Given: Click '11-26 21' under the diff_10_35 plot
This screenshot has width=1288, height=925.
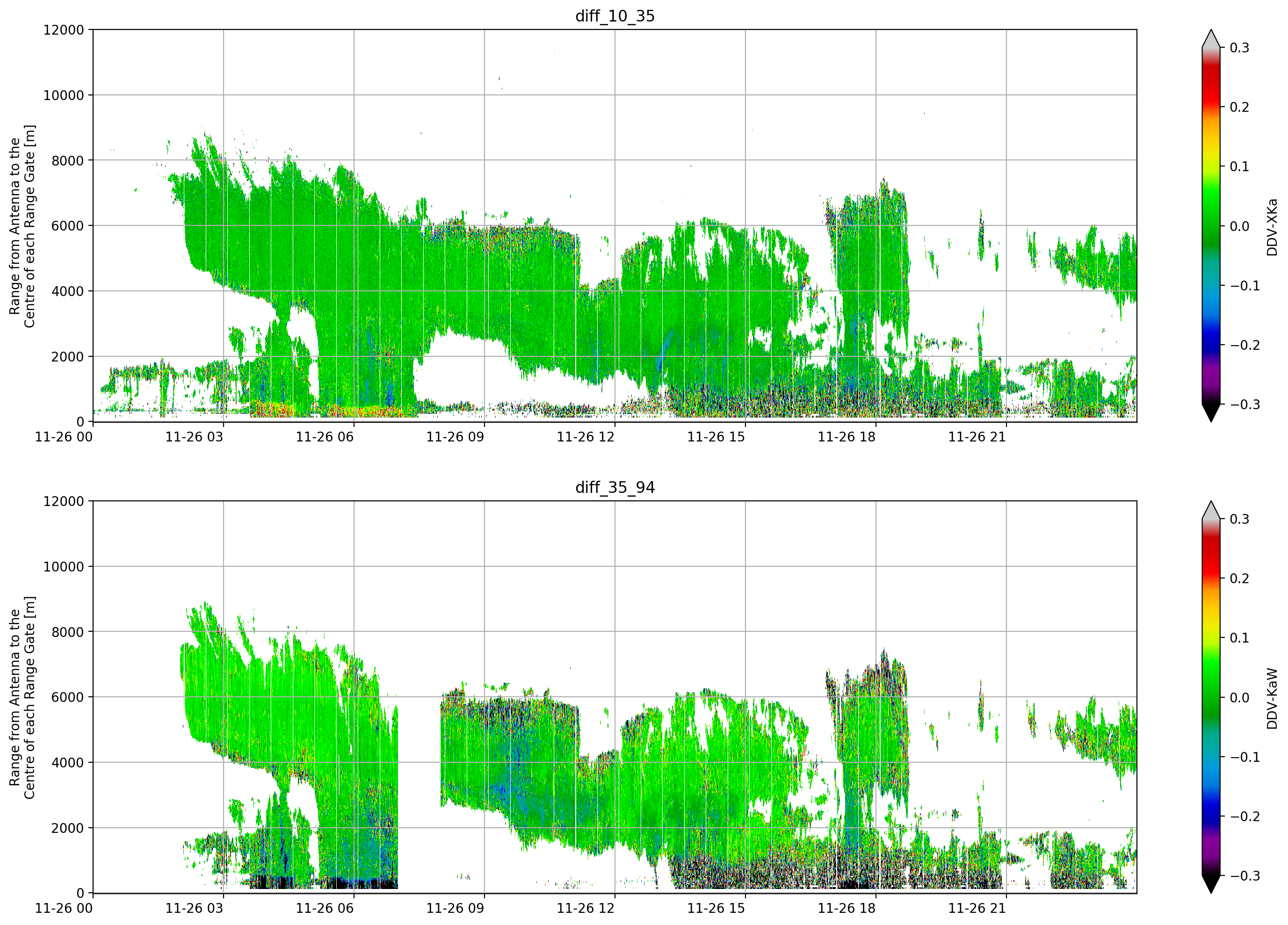Looking at the screenshot, I should [977, 437].
